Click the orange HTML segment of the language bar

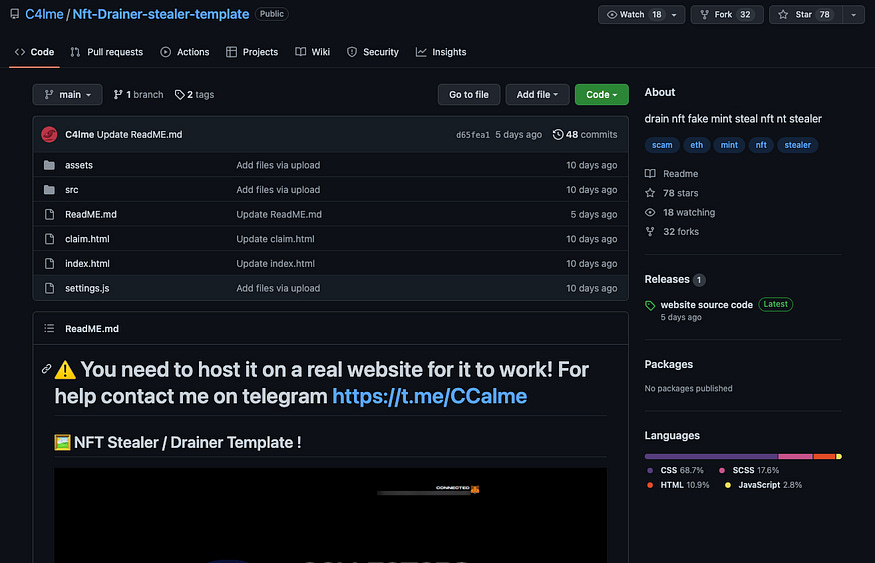(824, 456)
